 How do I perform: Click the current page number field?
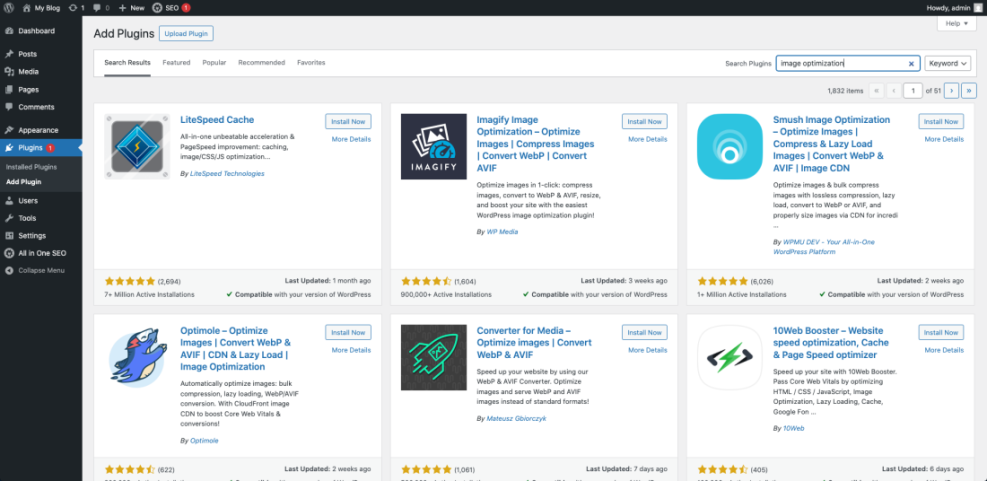[913, 91]
